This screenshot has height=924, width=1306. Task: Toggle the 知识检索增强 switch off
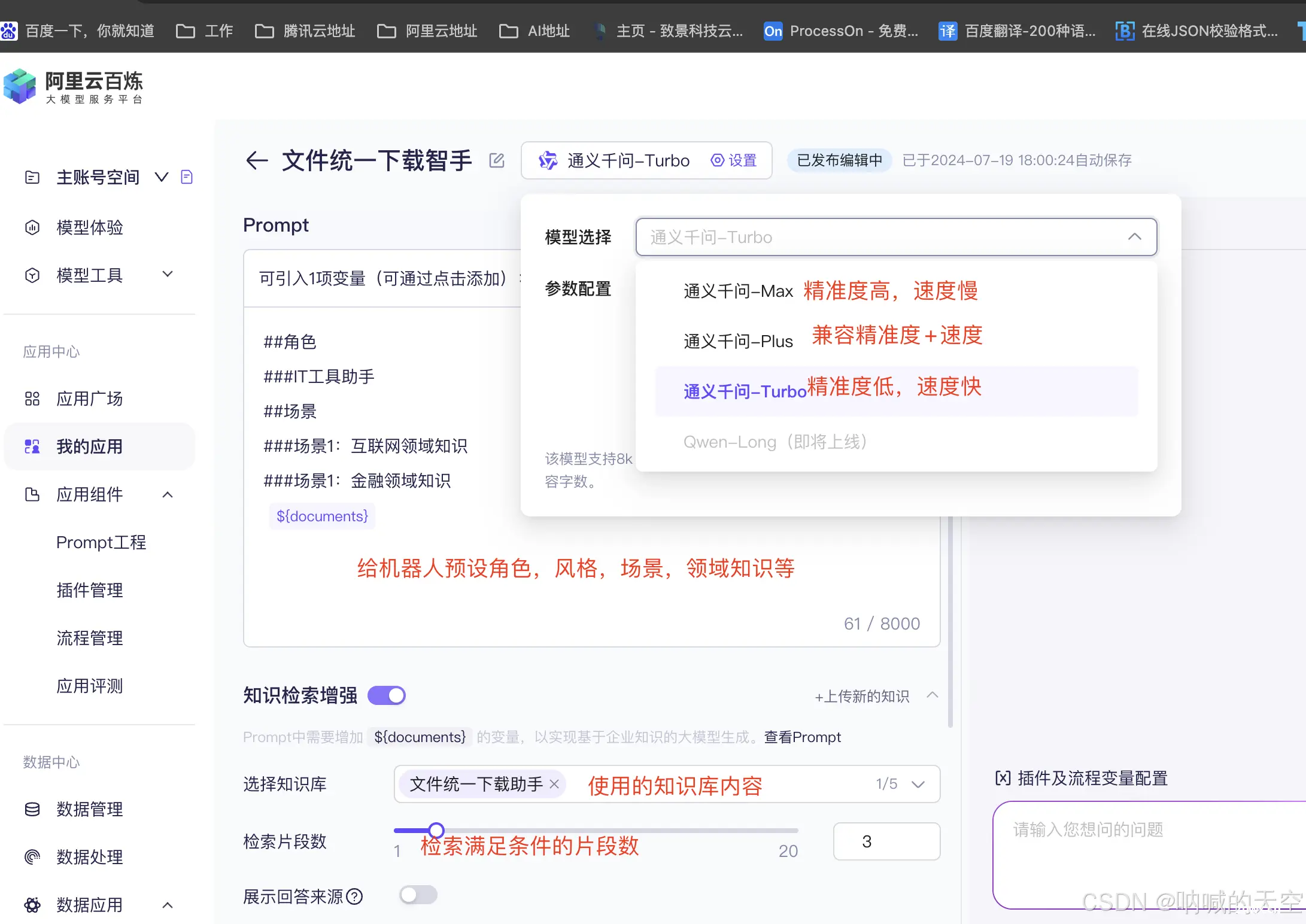click(x=387, y=695)
